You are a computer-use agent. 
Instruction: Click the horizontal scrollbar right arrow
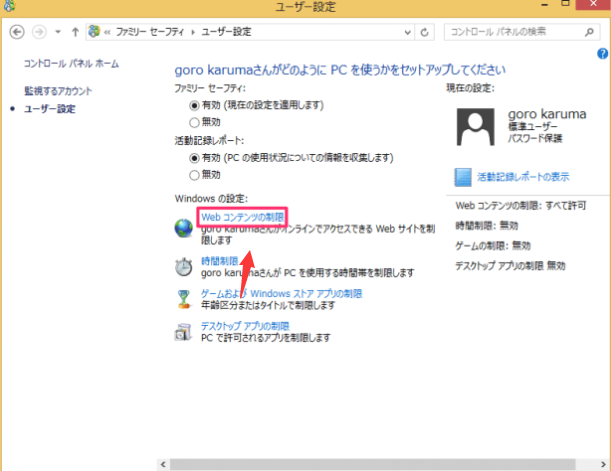click(x=604, y=464)
